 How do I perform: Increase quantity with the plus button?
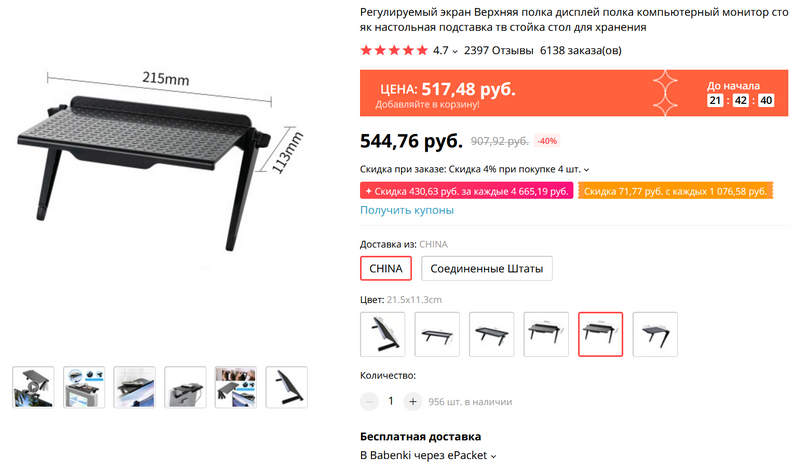click(413, 402)
